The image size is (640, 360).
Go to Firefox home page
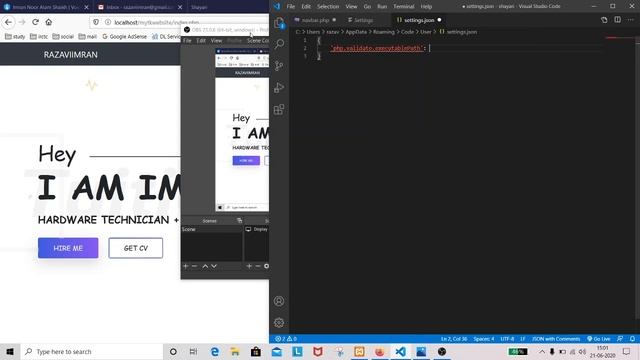tap(49, 22)
